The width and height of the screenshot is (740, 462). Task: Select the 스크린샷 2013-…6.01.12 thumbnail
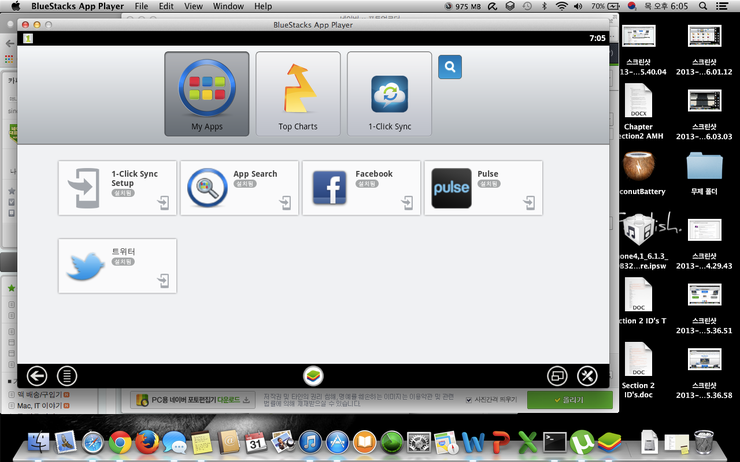[x=704, y=37]
